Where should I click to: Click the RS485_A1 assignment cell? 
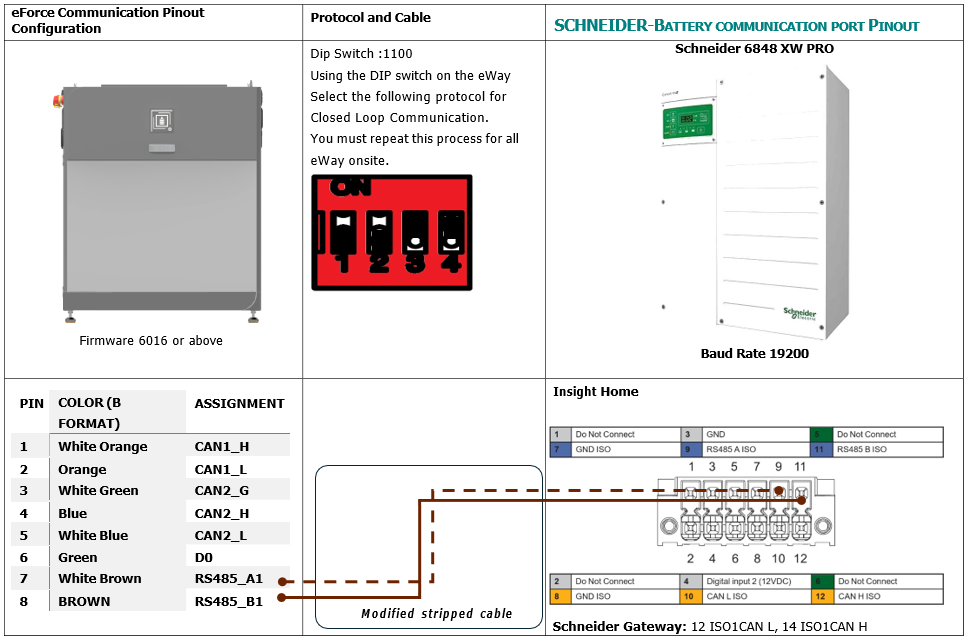228,579
